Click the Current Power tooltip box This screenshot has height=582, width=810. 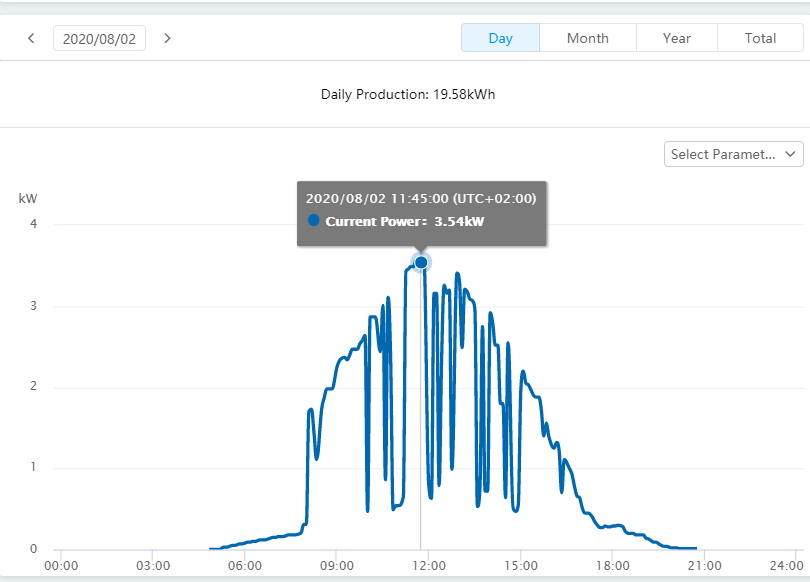(x=422, y=213)
